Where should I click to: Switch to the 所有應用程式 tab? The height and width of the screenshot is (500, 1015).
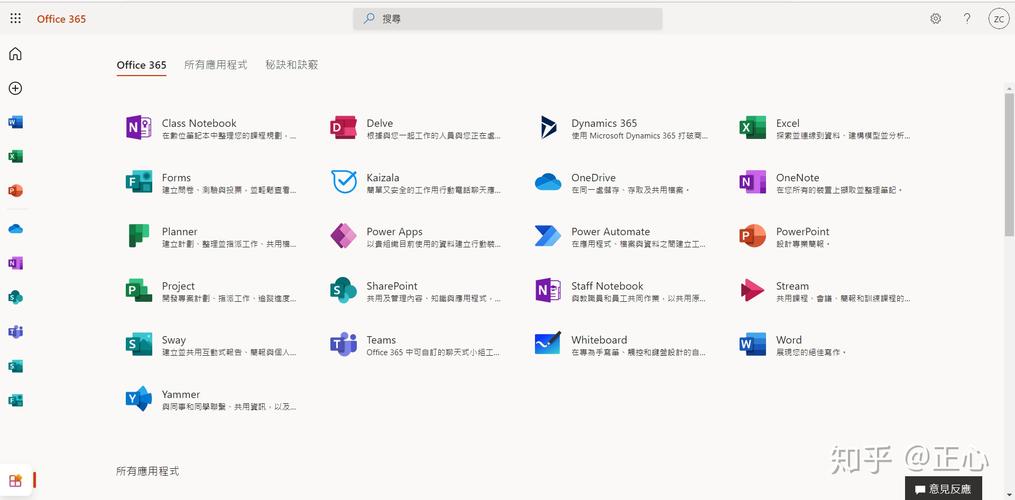(x=216, y=65)
